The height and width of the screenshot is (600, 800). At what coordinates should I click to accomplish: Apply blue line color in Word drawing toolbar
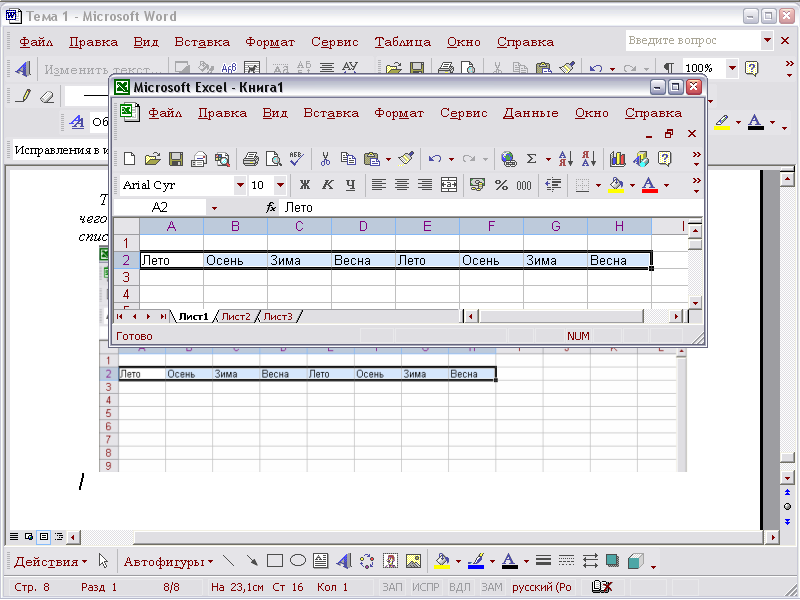pyautogui.click(x=476, y=561)
